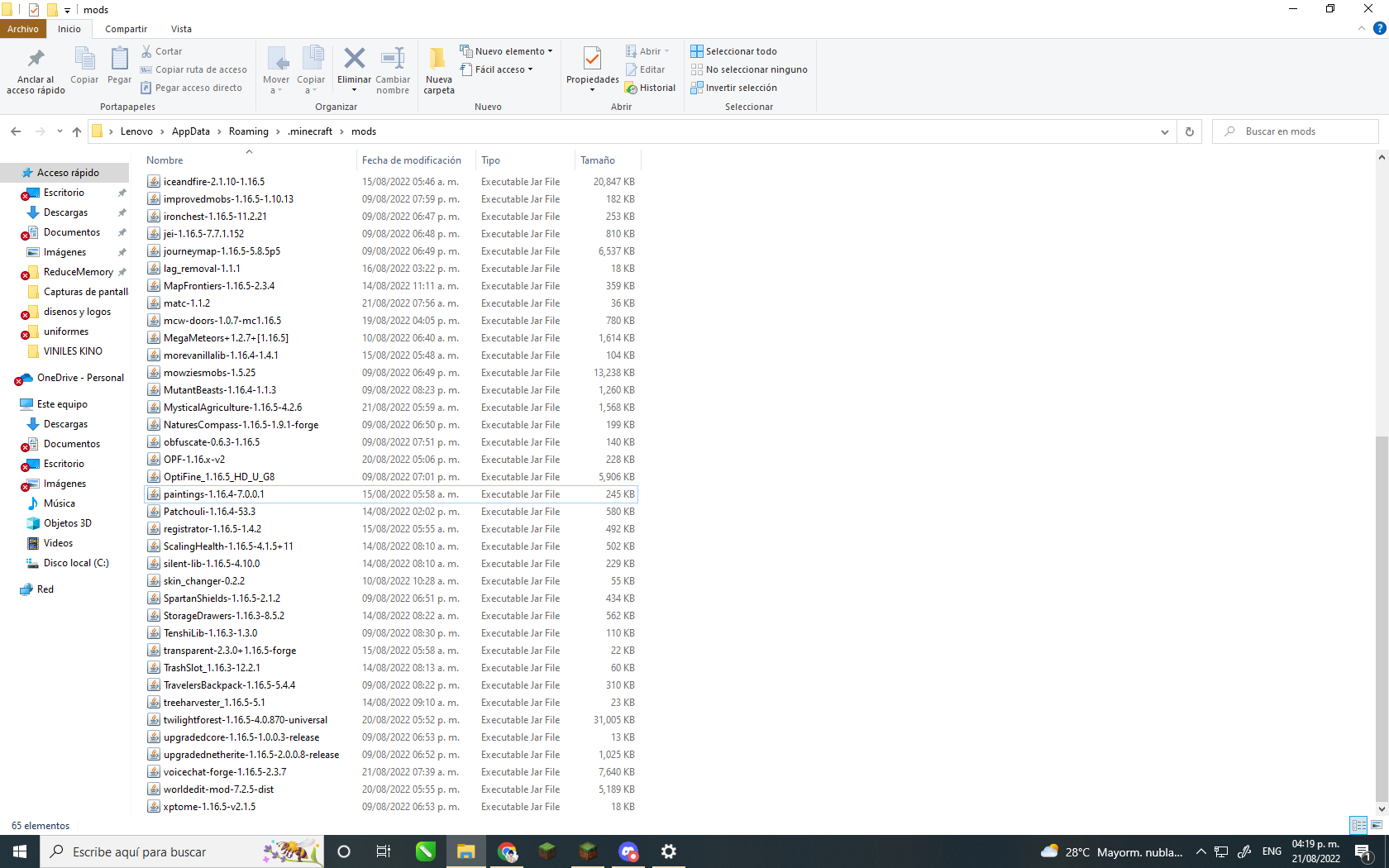Image resolution: width=1389 pixels, height=868 pixels.
Task: Open Settings gear on taskbar
Action: 669,851
